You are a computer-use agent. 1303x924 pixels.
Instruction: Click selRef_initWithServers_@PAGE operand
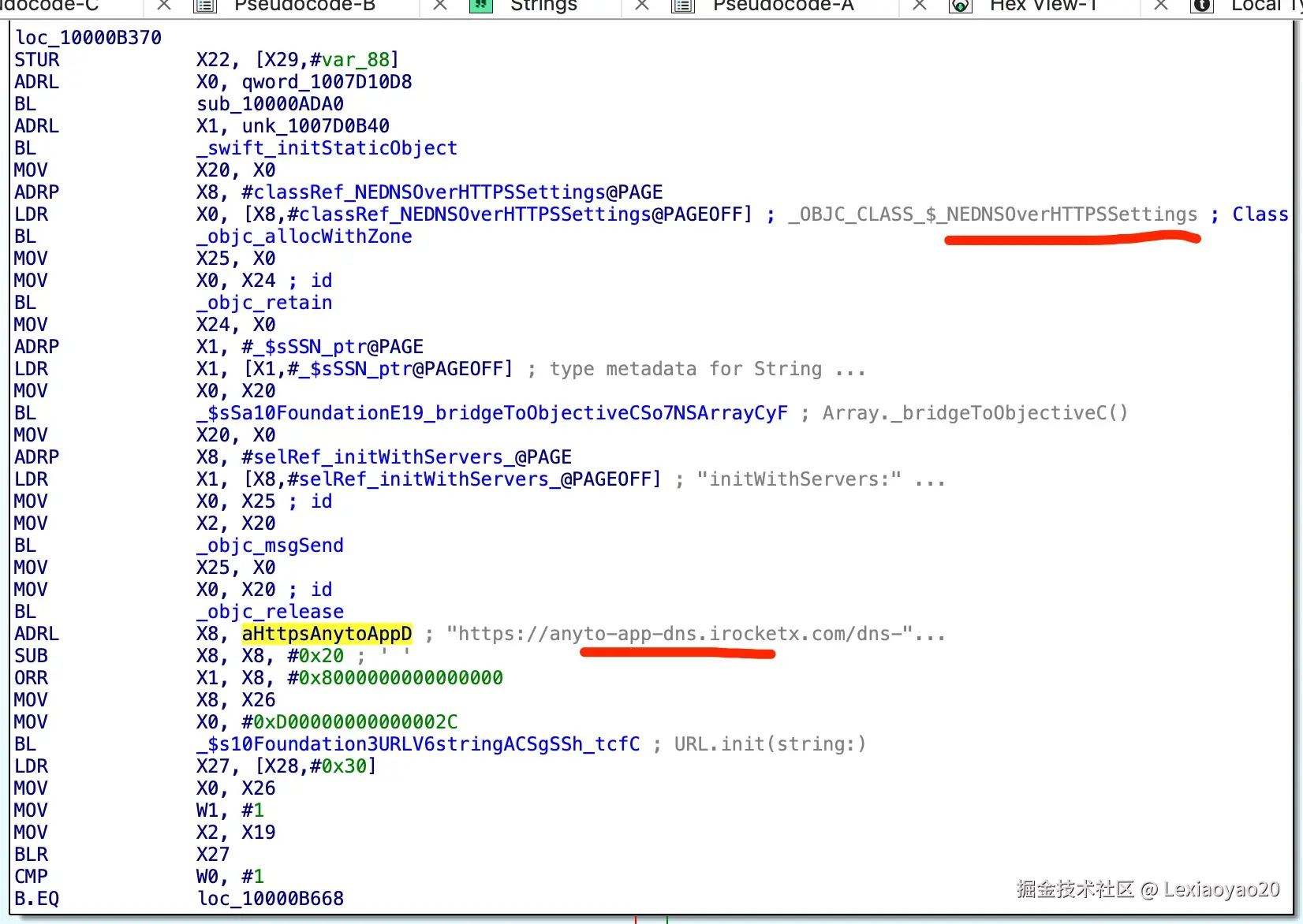coord(406,457)
